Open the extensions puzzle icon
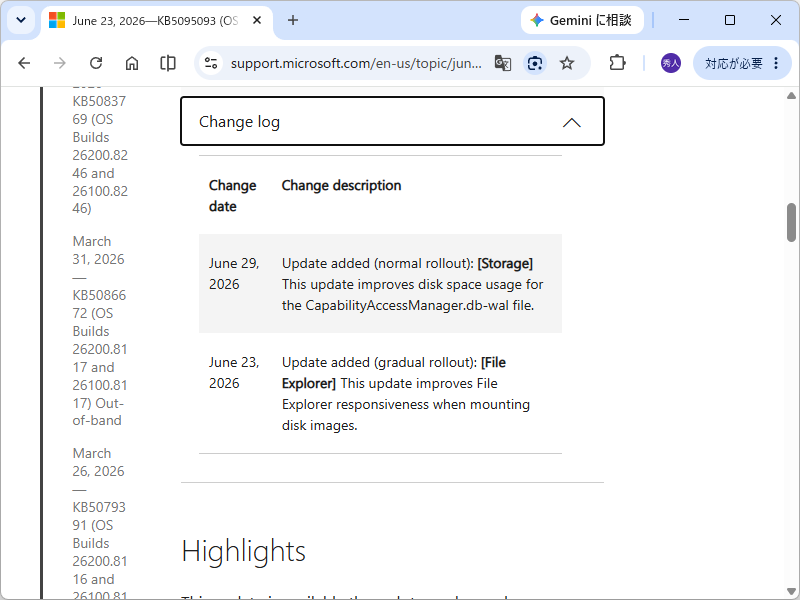This screenshot has height=600, width=800. tap(617, 63)
